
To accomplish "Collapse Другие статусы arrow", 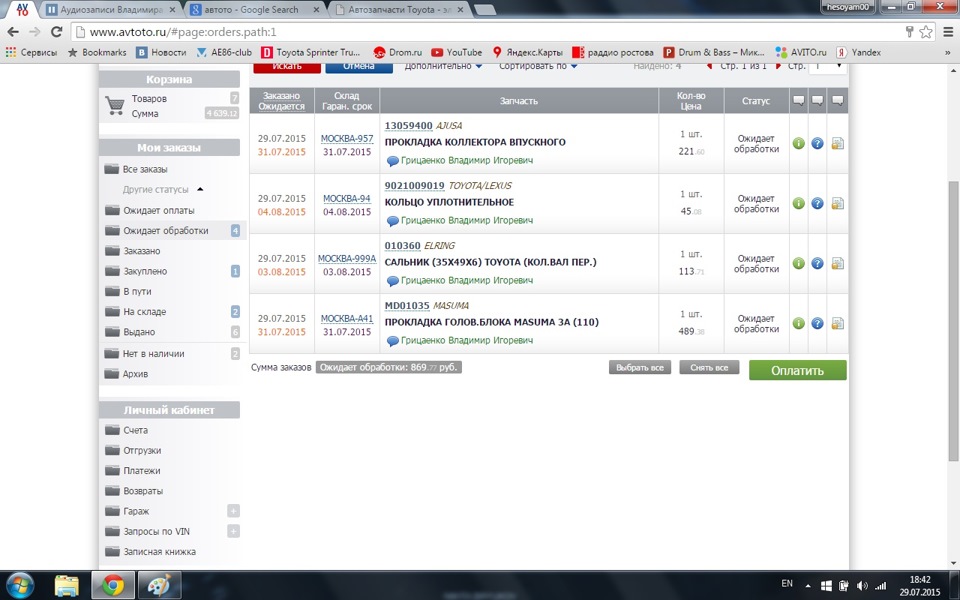I will 200,189.
